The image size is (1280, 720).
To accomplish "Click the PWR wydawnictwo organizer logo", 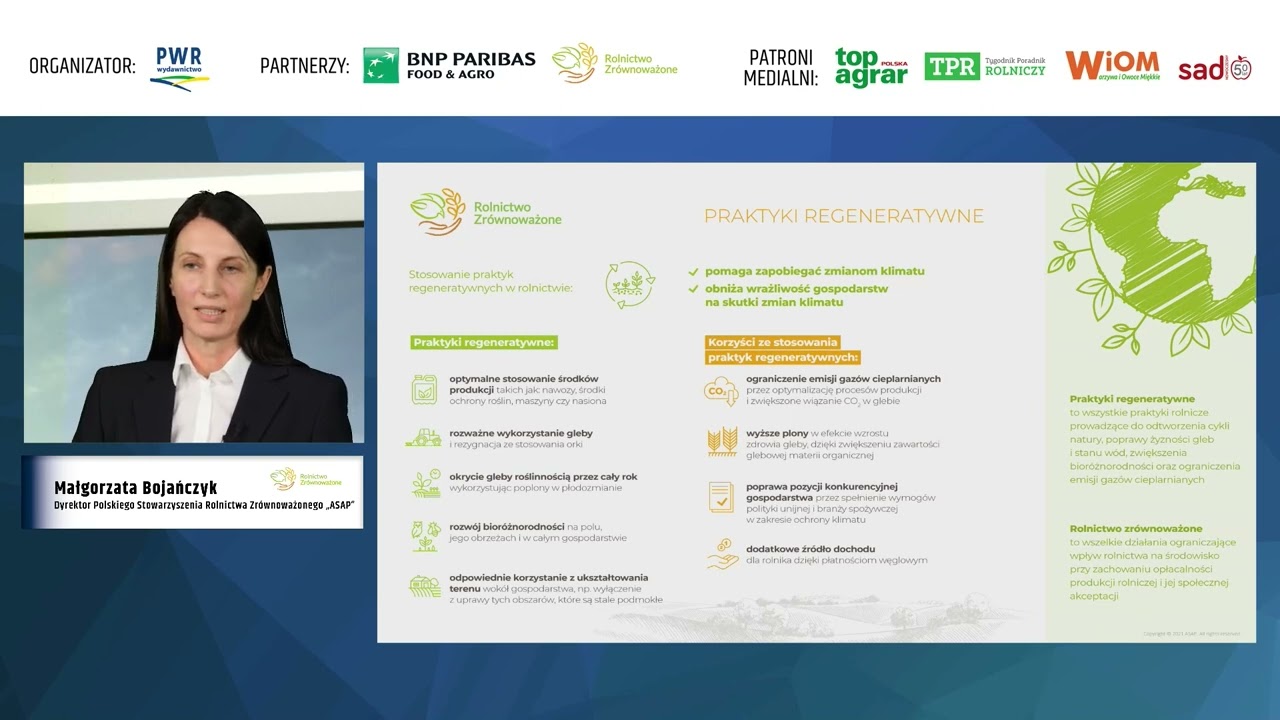I will pos(180,68).
